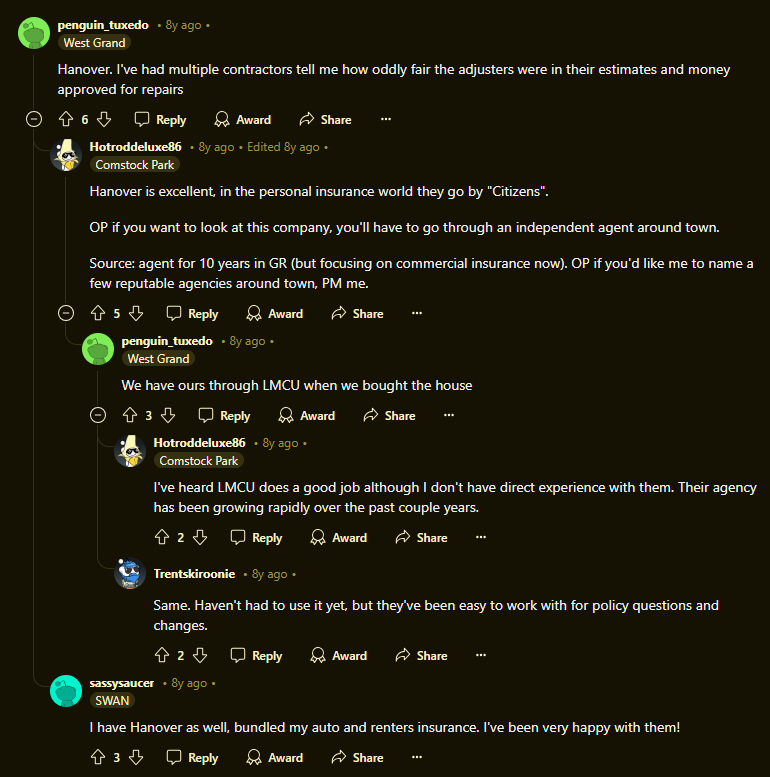Open Trentskiroonie's profile link

194,574
